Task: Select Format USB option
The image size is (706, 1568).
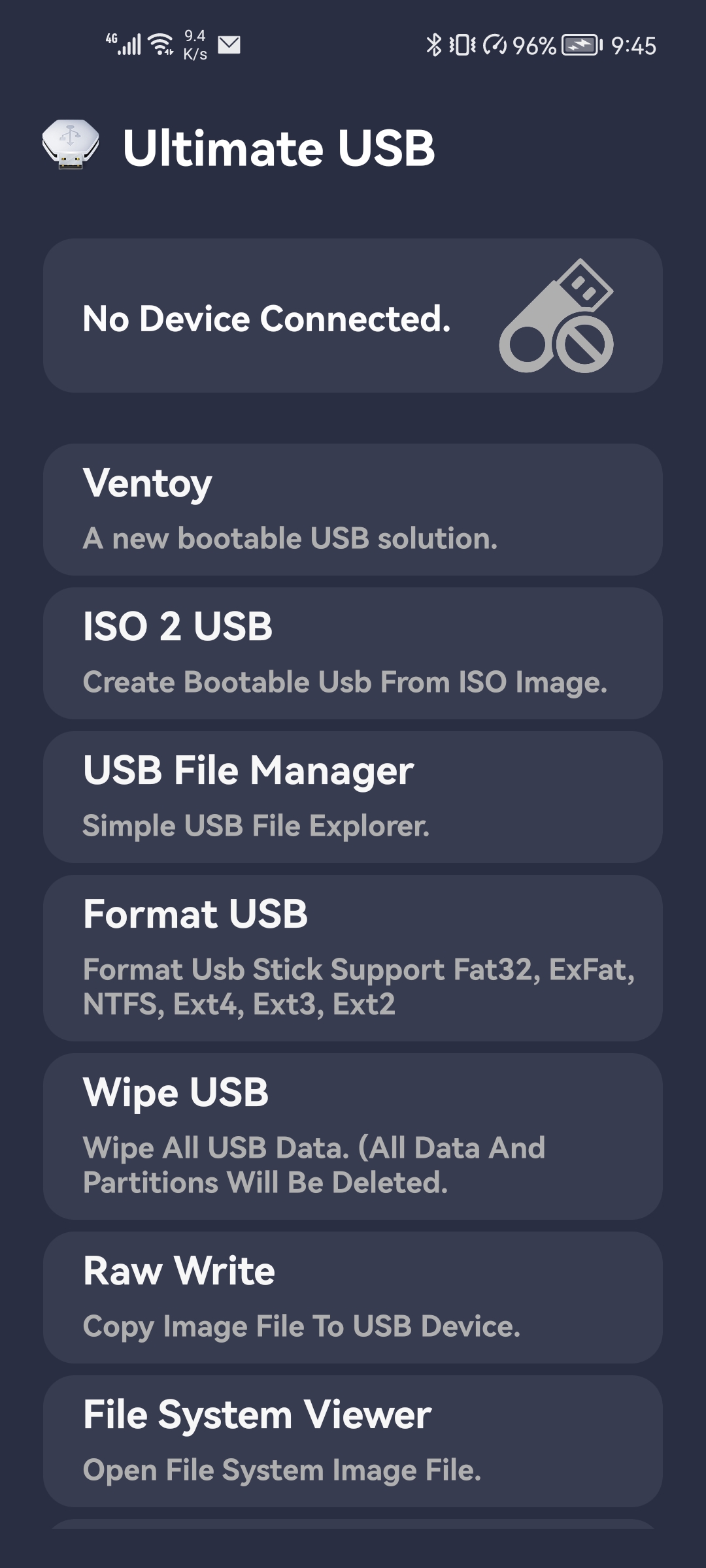Action: click(353, 958)
